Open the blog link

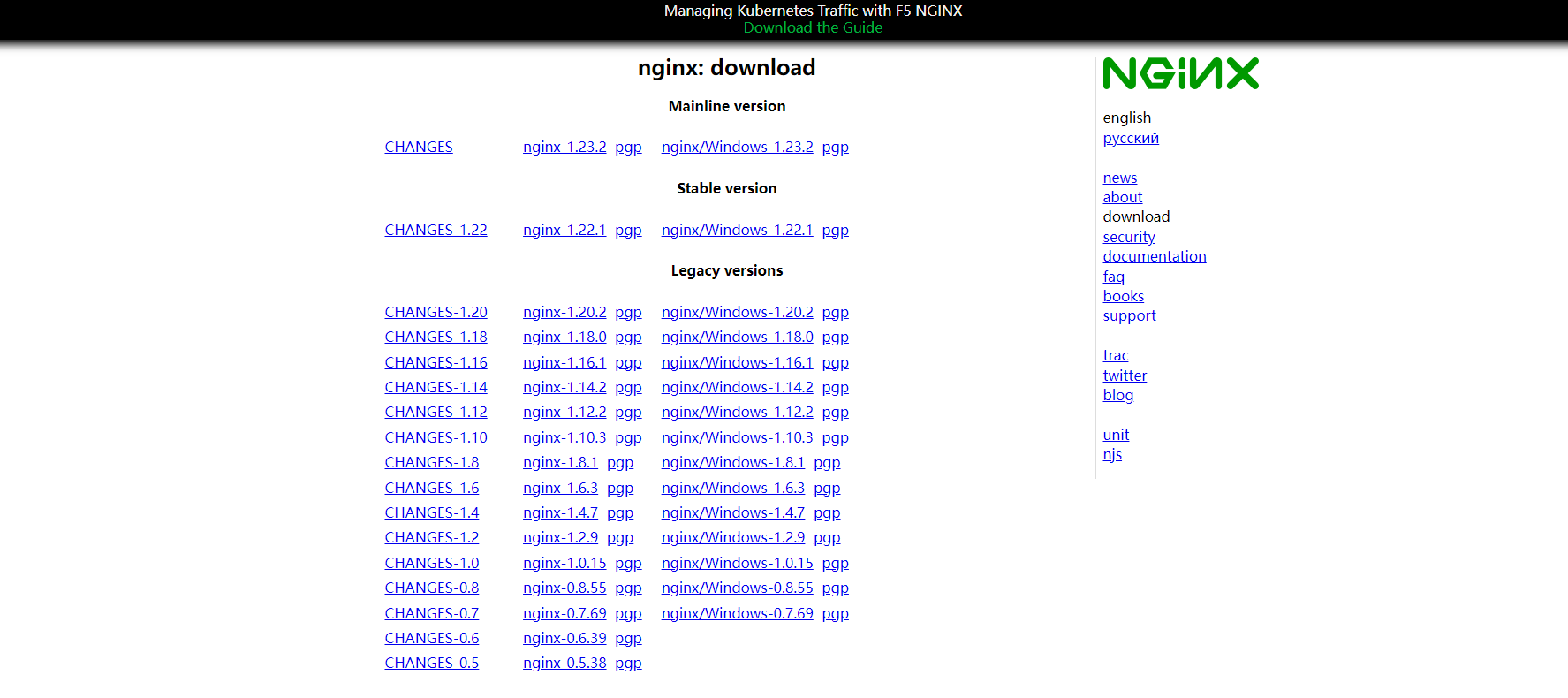tap(1118, 395)
